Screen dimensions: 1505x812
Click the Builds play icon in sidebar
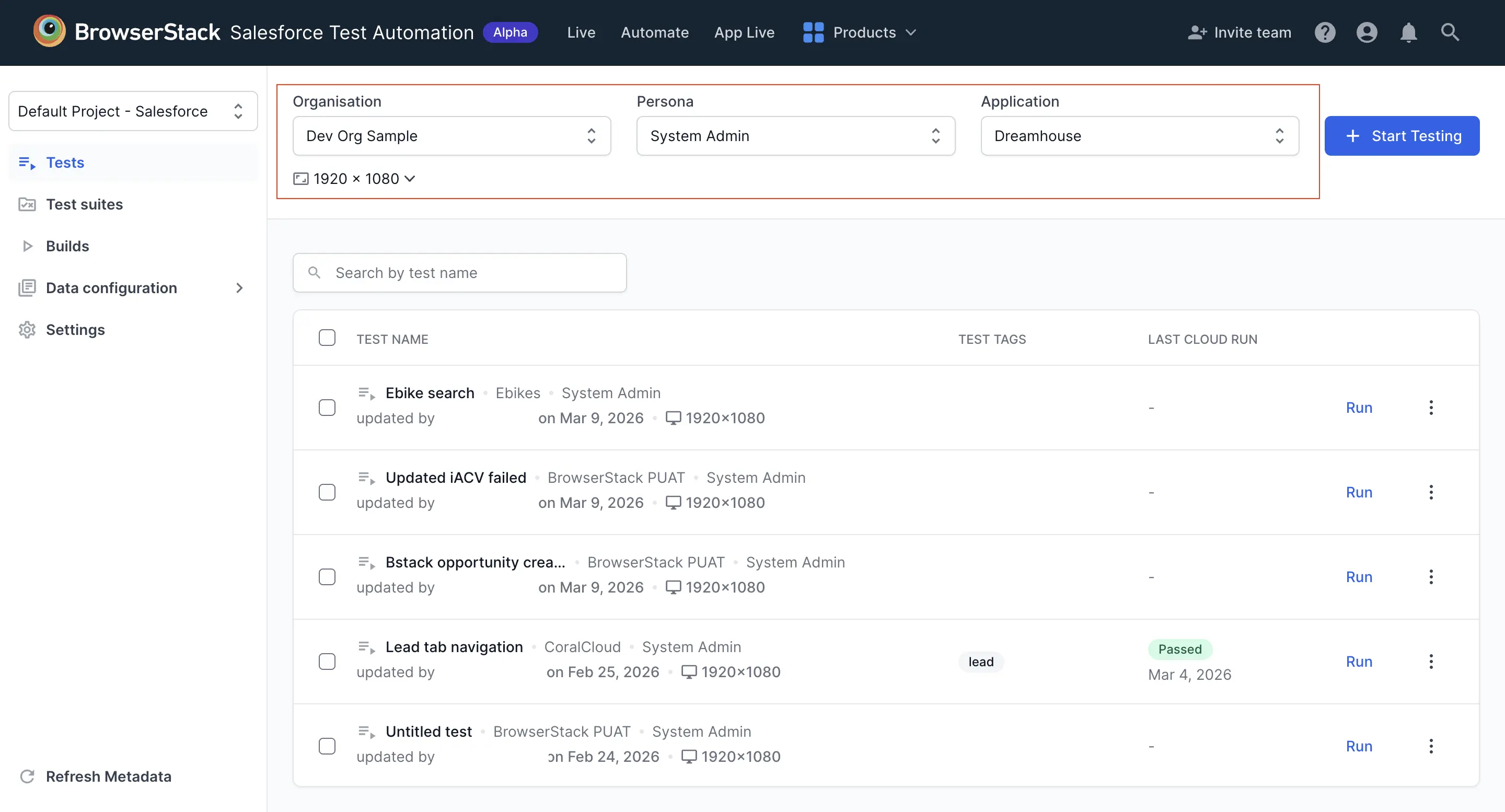27,246
